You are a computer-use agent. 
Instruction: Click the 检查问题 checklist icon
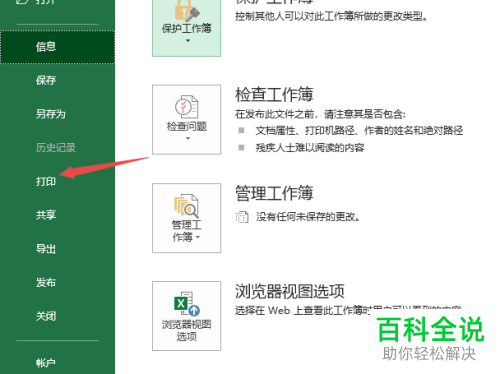tap(187, 107)
